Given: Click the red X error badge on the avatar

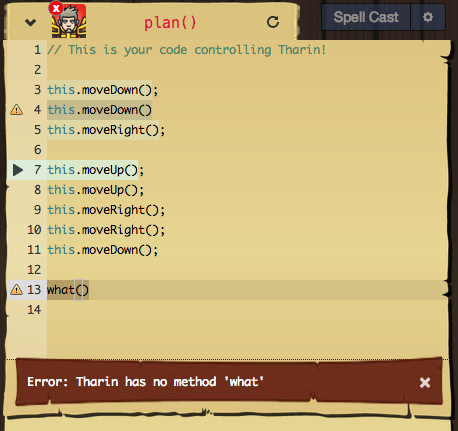Looking at the screenshot, I should (x=56, y=8).
